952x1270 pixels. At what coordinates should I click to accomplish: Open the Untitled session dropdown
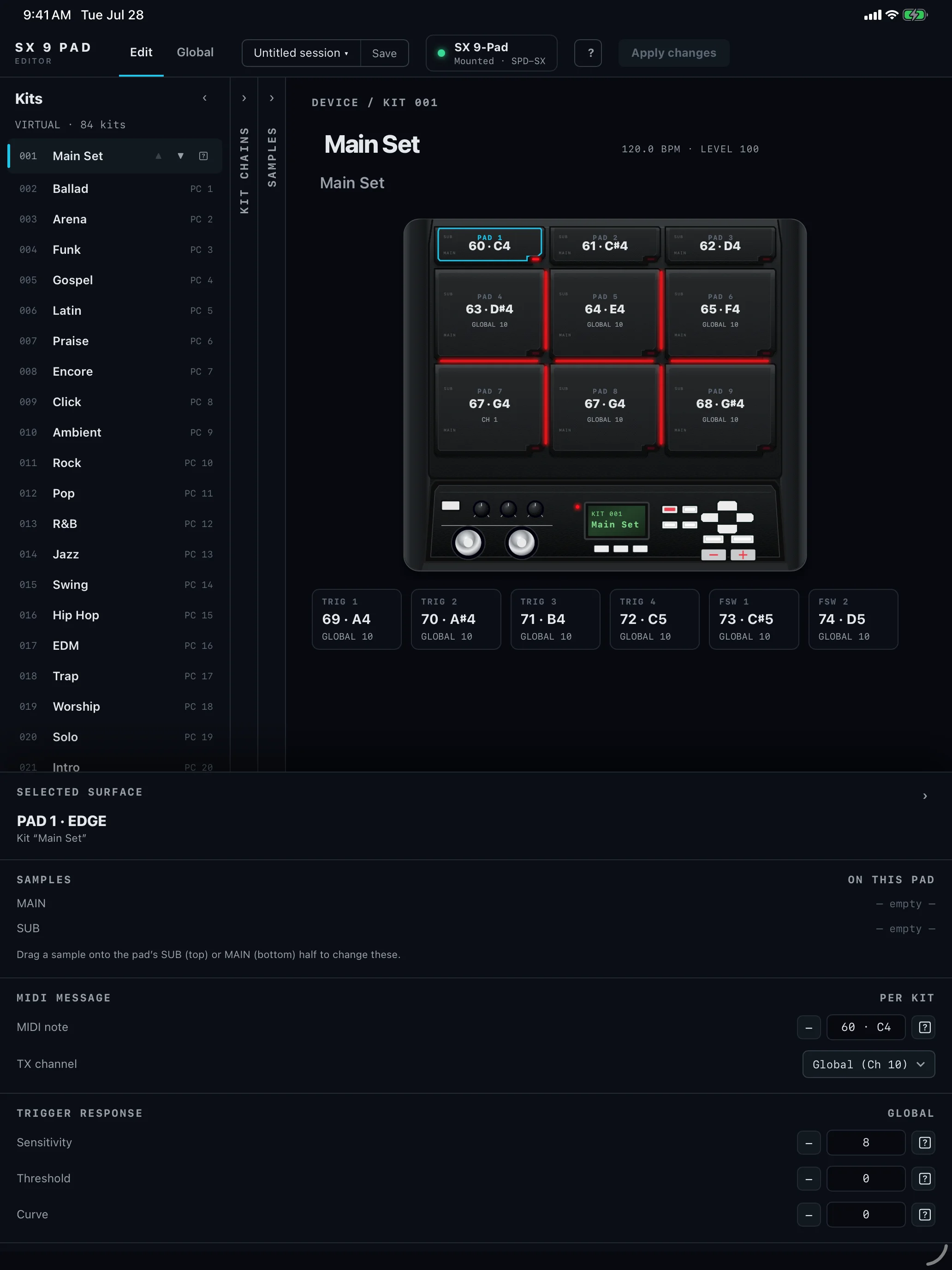301,53
